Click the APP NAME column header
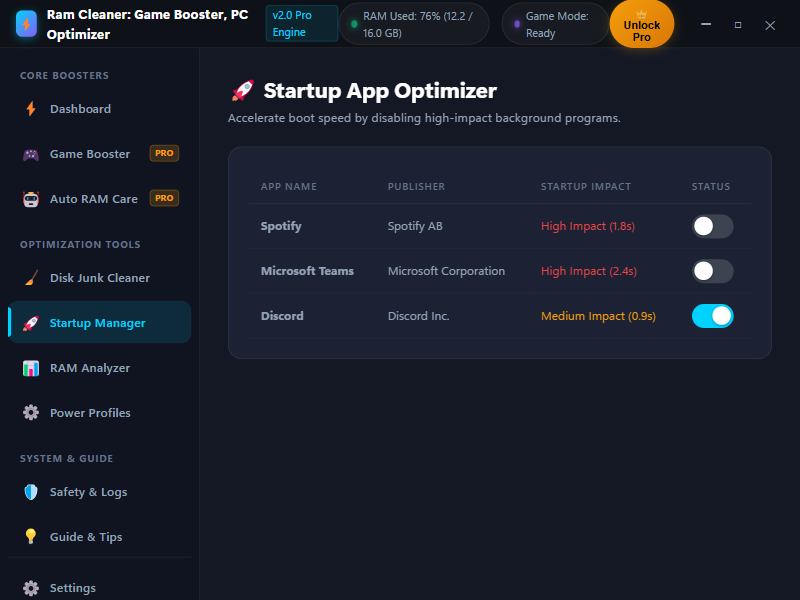 pyautogui.click(x=289, y=187)
